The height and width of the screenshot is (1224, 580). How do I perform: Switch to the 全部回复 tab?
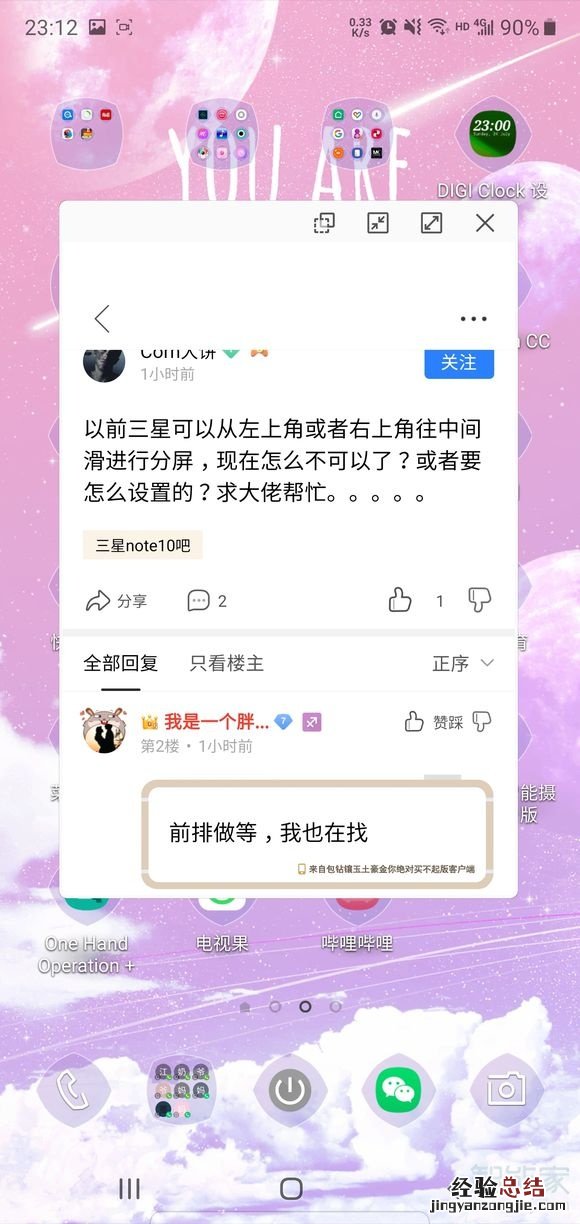[x=120, y=662]
